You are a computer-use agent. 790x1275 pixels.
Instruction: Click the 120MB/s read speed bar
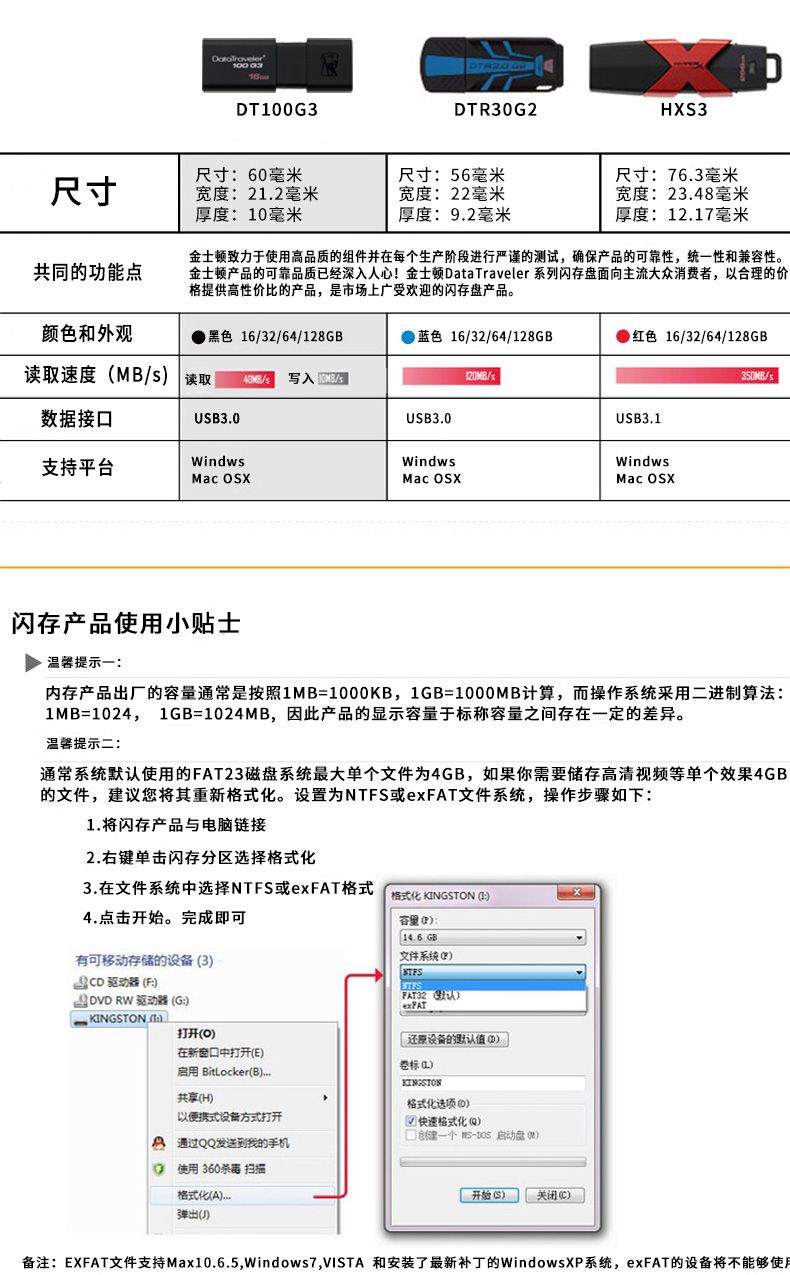click(451, 376)
